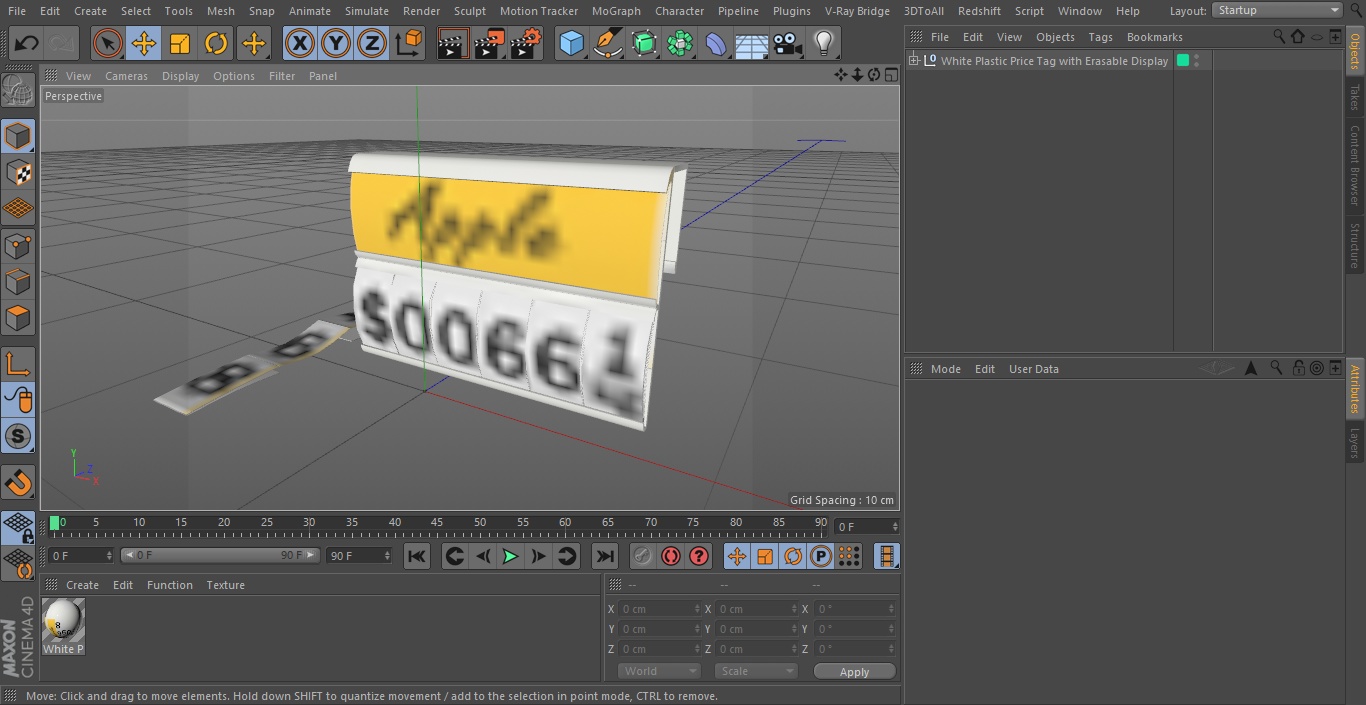This screenshot has height=705, width=1366.
Task: Switch to Model mode
Action: 18,137
